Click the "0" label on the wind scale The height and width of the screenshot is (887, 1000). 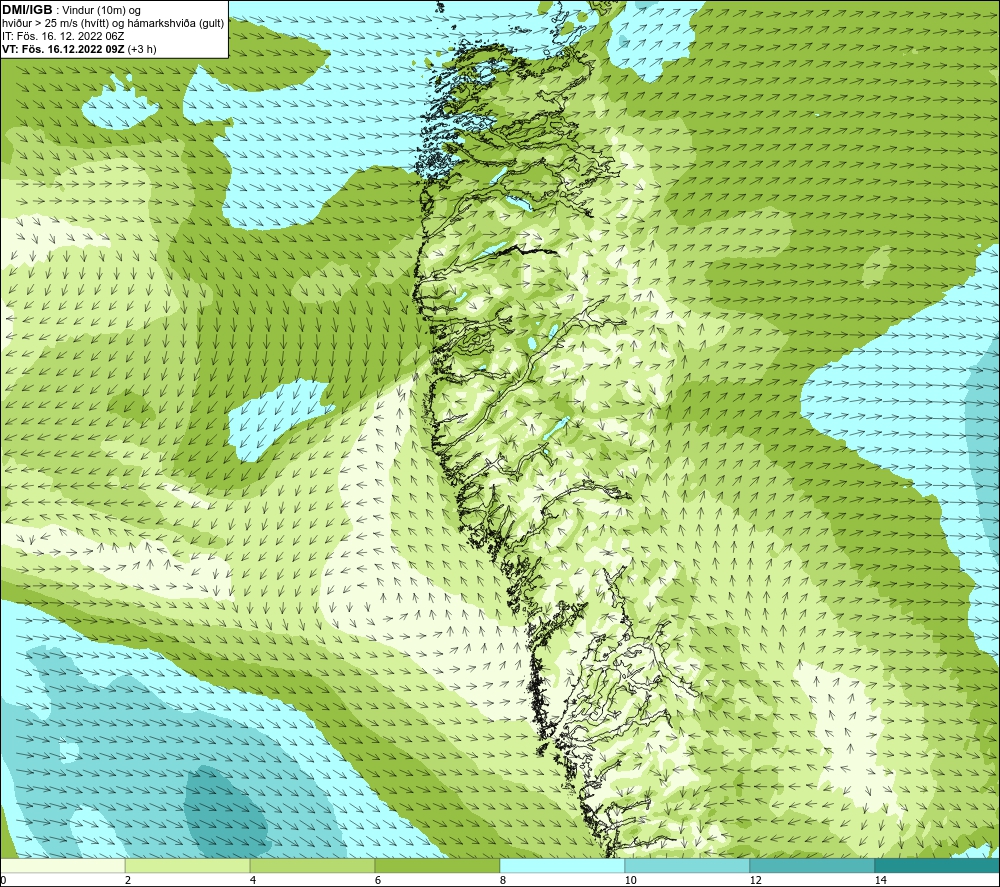point(3,880)
